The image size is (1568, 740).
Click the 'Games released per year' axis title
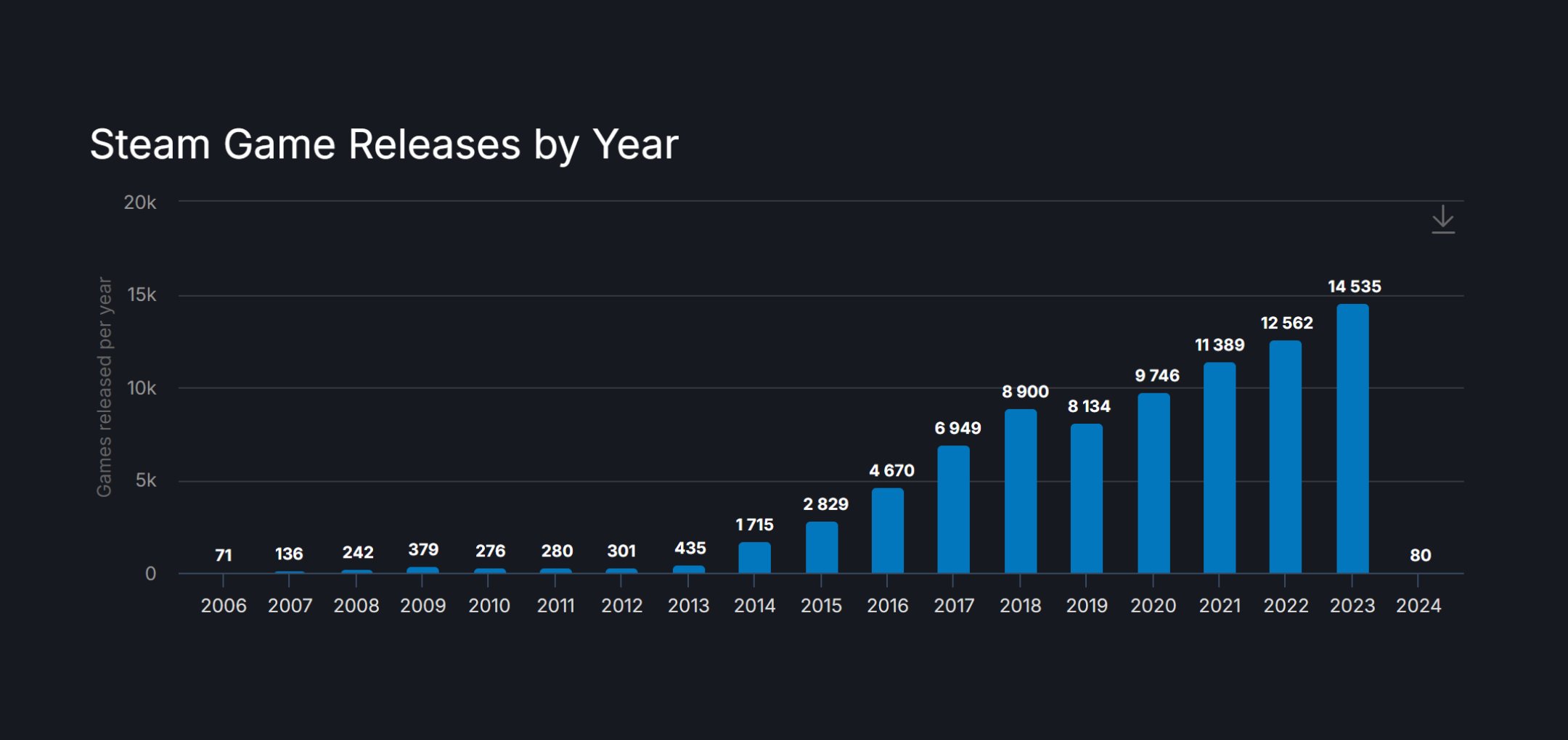coord(105,387)
